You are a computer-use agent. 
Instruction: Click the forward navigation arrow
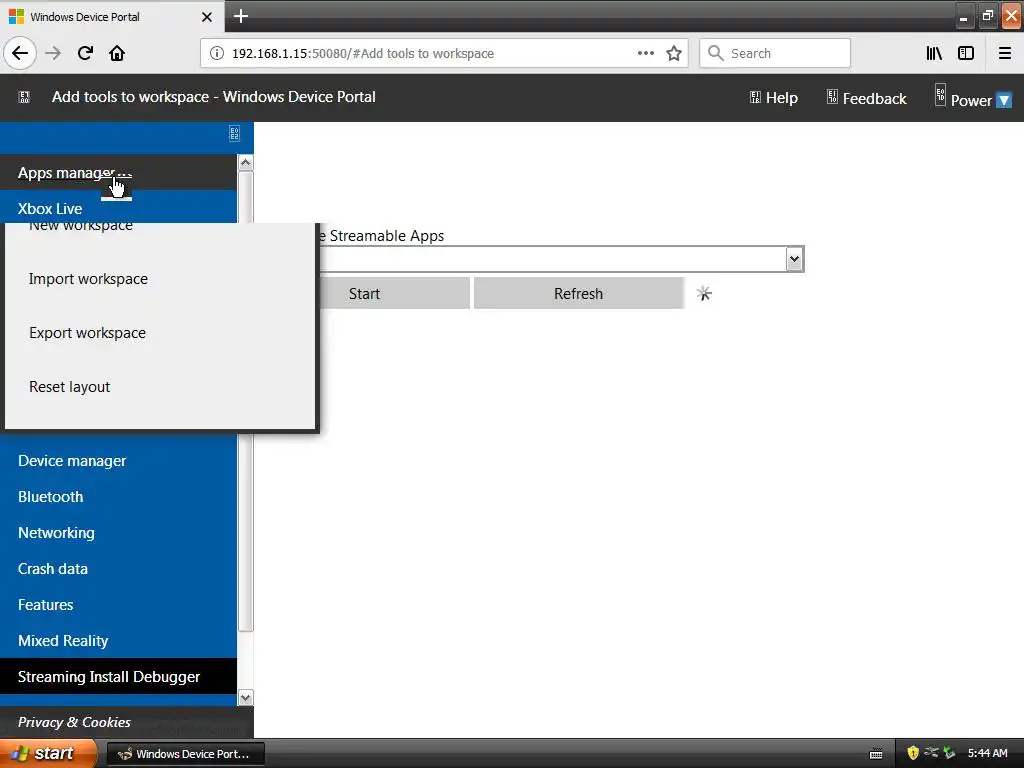[x=53, y=54]
